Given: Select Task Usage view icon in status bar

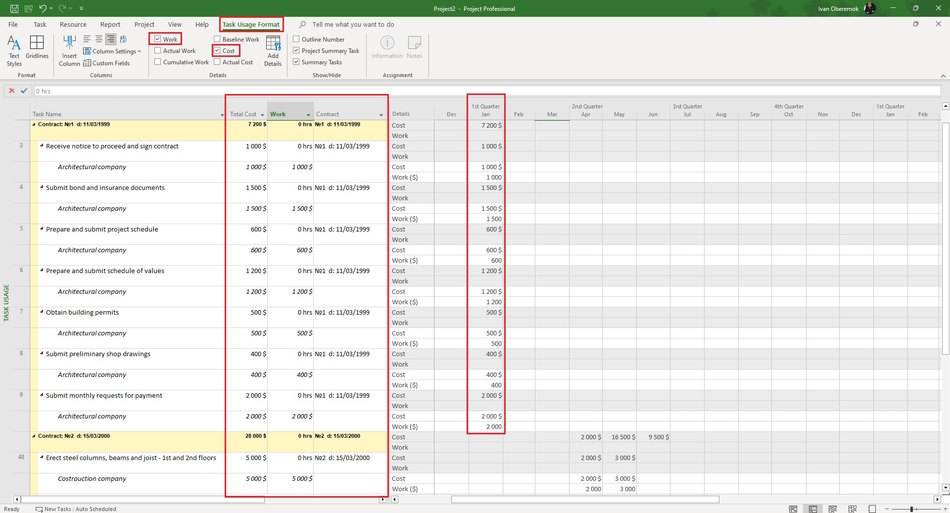Looking at the screenshot, I should tap(813, 509).
